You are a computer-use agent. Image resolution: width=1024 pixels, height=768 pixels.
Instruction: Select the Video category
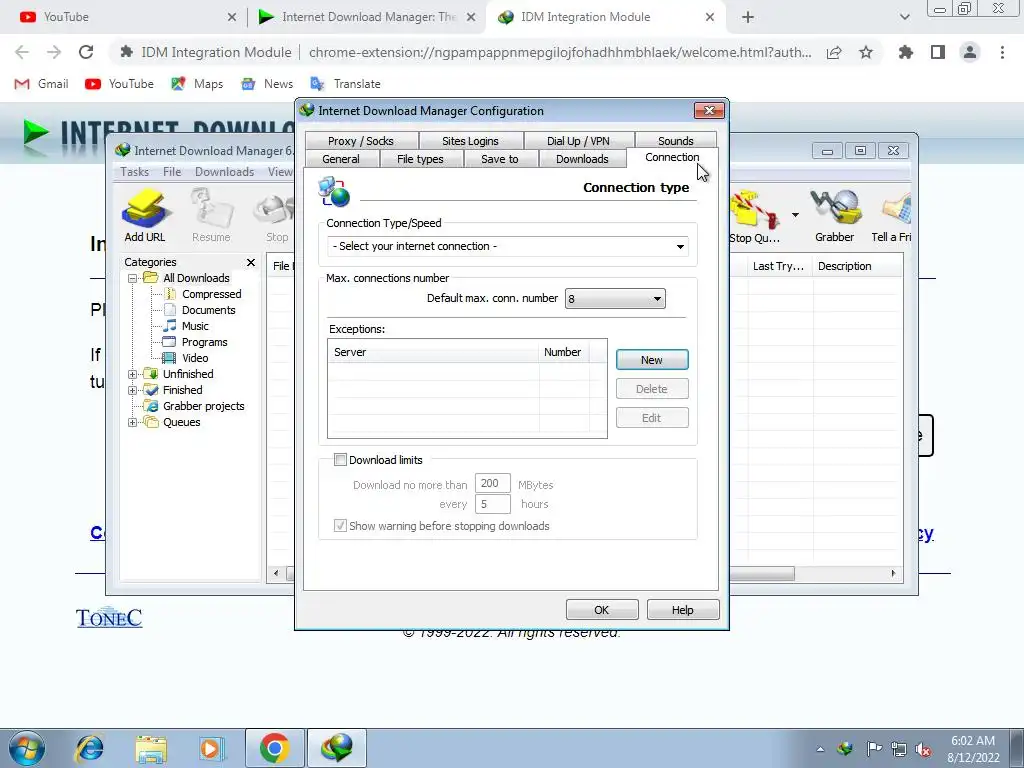(195, 358)
